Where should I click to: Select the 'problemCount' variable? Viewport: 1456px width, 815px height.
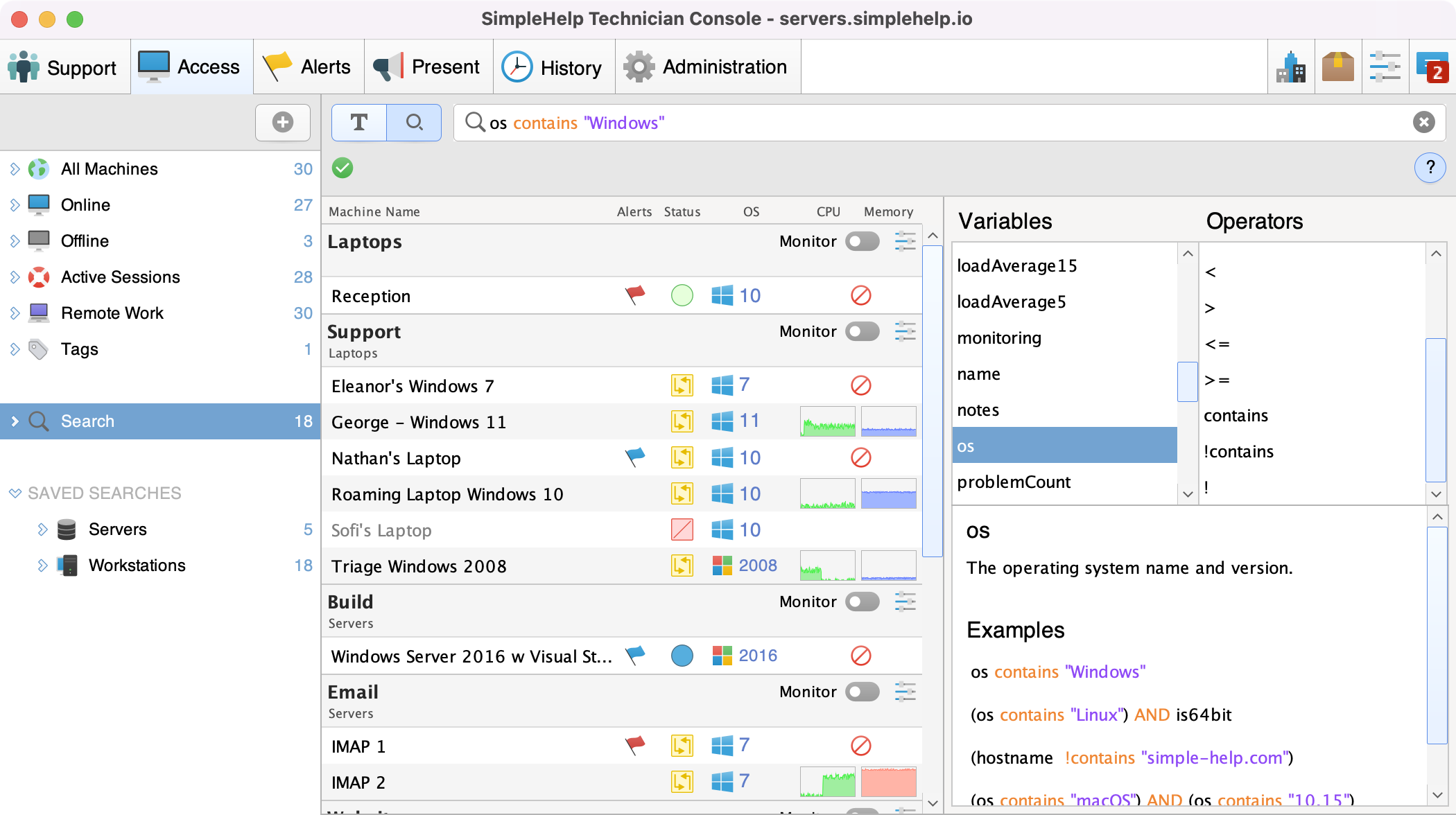tap(1065, 482)
